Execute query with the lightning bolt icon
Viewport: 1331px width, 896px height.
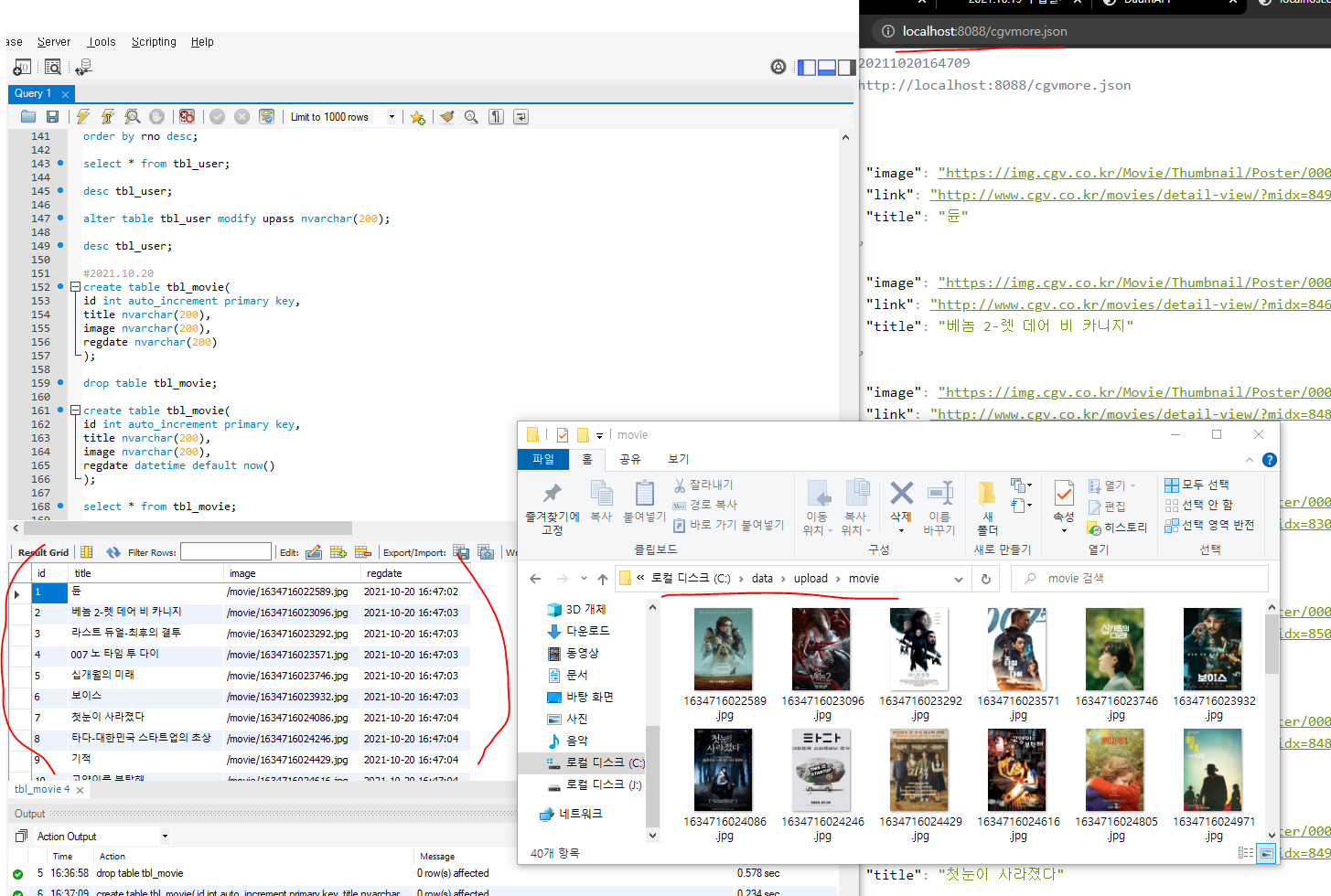[83, 117]
